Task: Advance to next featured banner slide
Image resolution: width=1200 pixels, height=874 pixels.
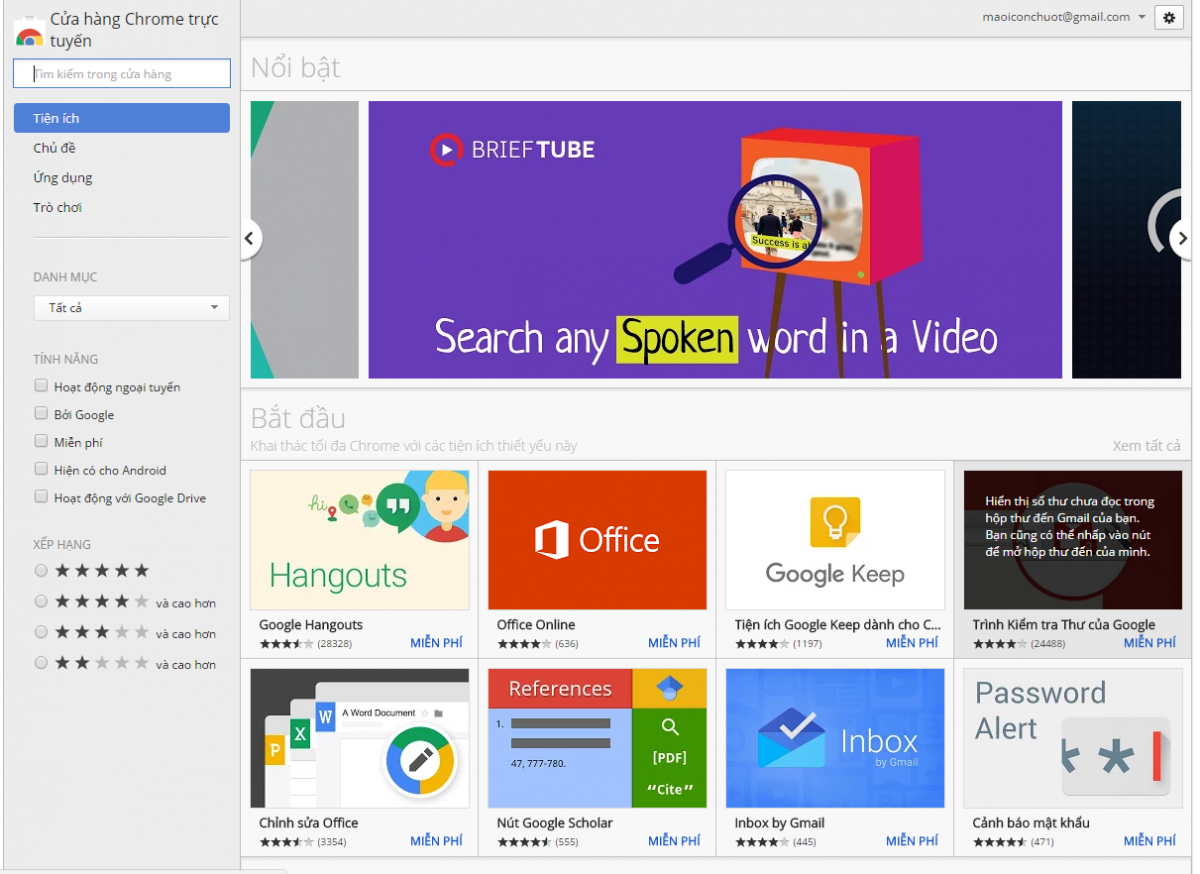Action: click(x=1181, y=238)
